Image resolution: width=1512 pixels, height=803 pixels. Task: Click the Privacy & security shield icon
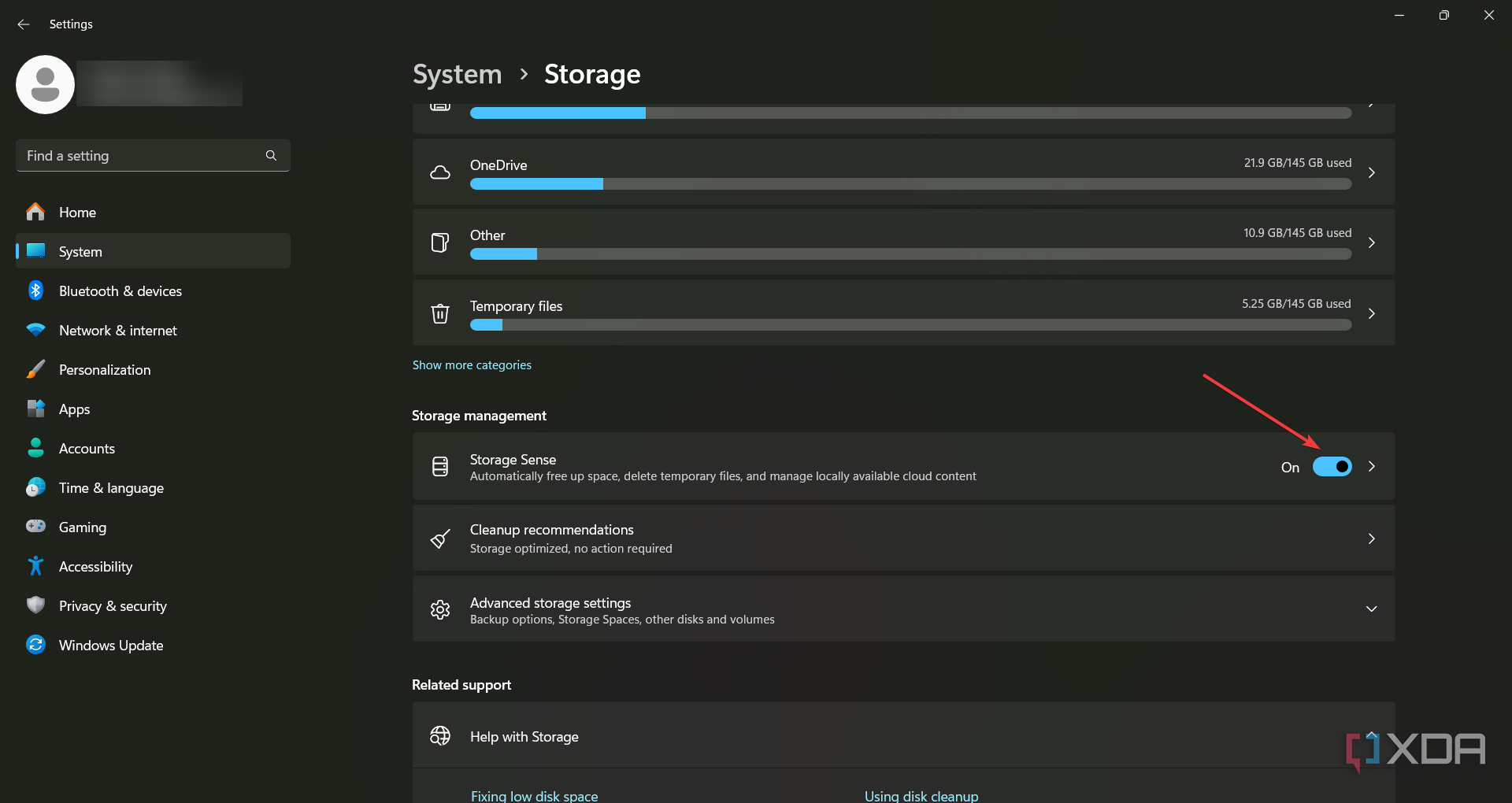(x=35, y=605)
